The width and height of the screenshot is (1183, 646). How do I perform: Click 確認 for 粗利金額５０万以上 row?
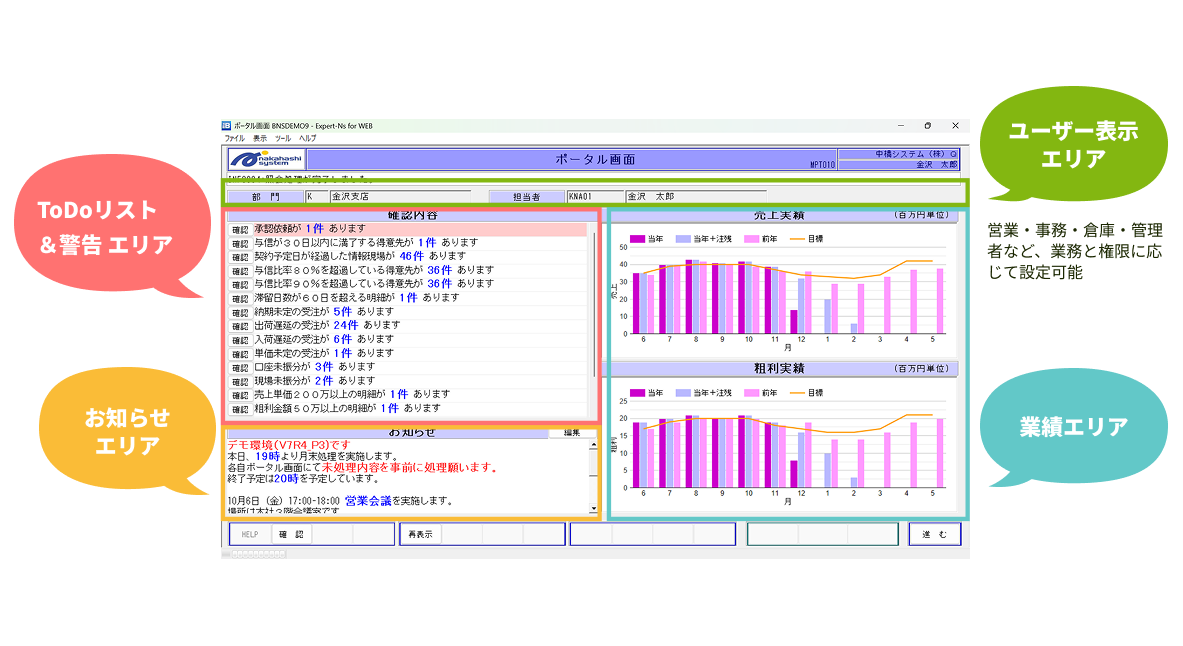(240, 409)
